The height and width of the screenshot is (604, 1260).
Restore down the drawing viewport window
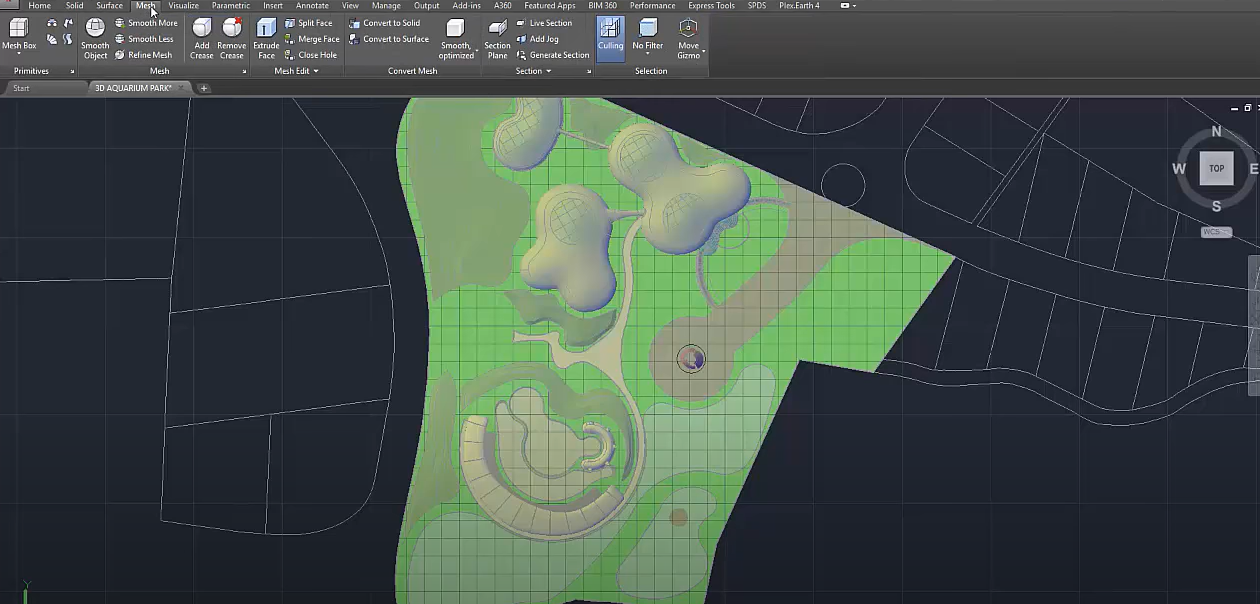coord(1248,108)
